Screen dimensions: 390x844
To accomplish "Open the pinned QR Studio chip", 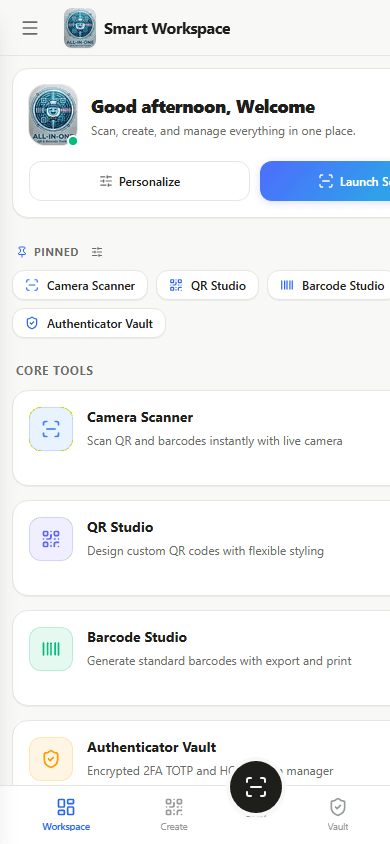I will click(208, 285).
